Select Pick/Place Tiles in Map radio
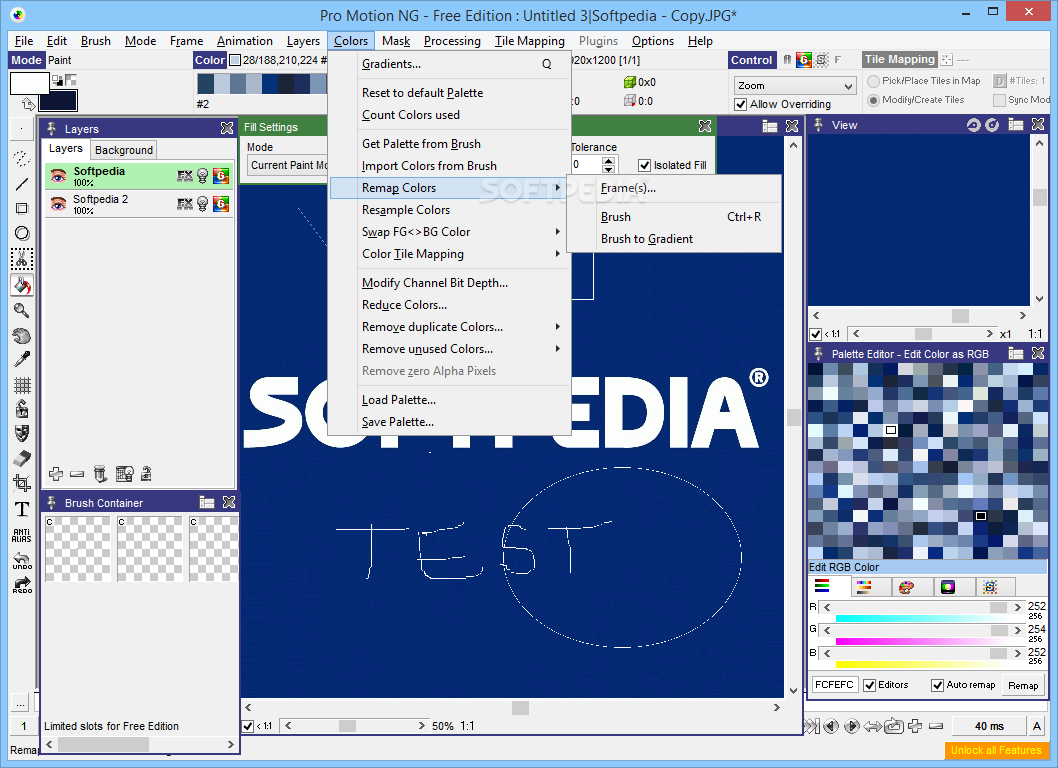1058x768 pixels. (874, 81)
